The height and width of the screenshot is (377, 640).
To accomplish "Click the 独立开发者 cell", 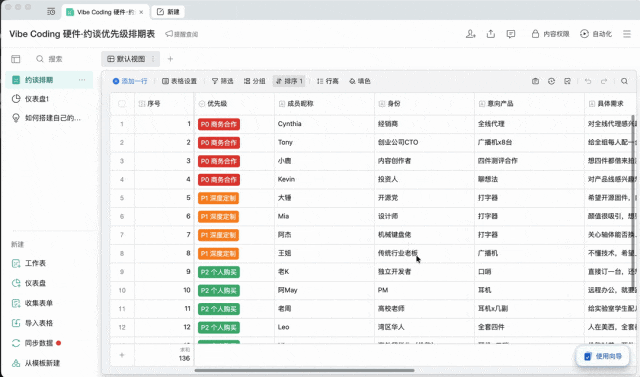I will (424, 272).
